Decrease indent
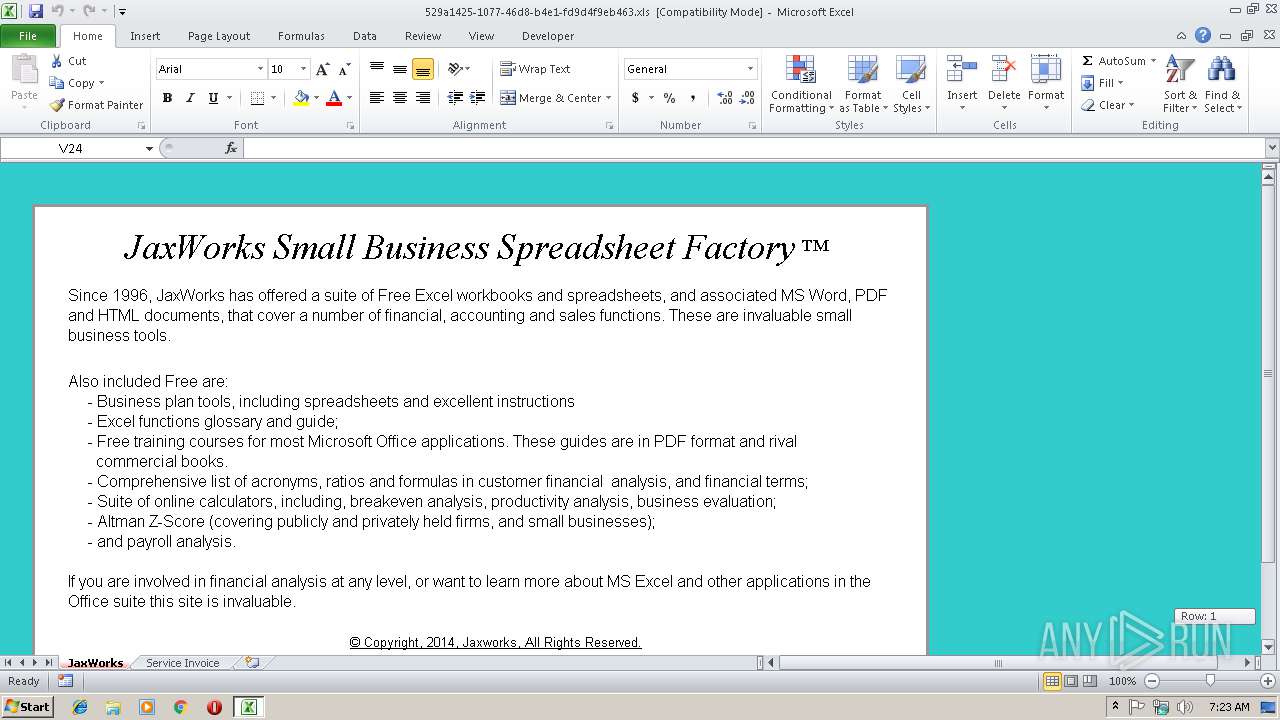1280x720 pixels. pyautogui.click(x=455, y=98)
